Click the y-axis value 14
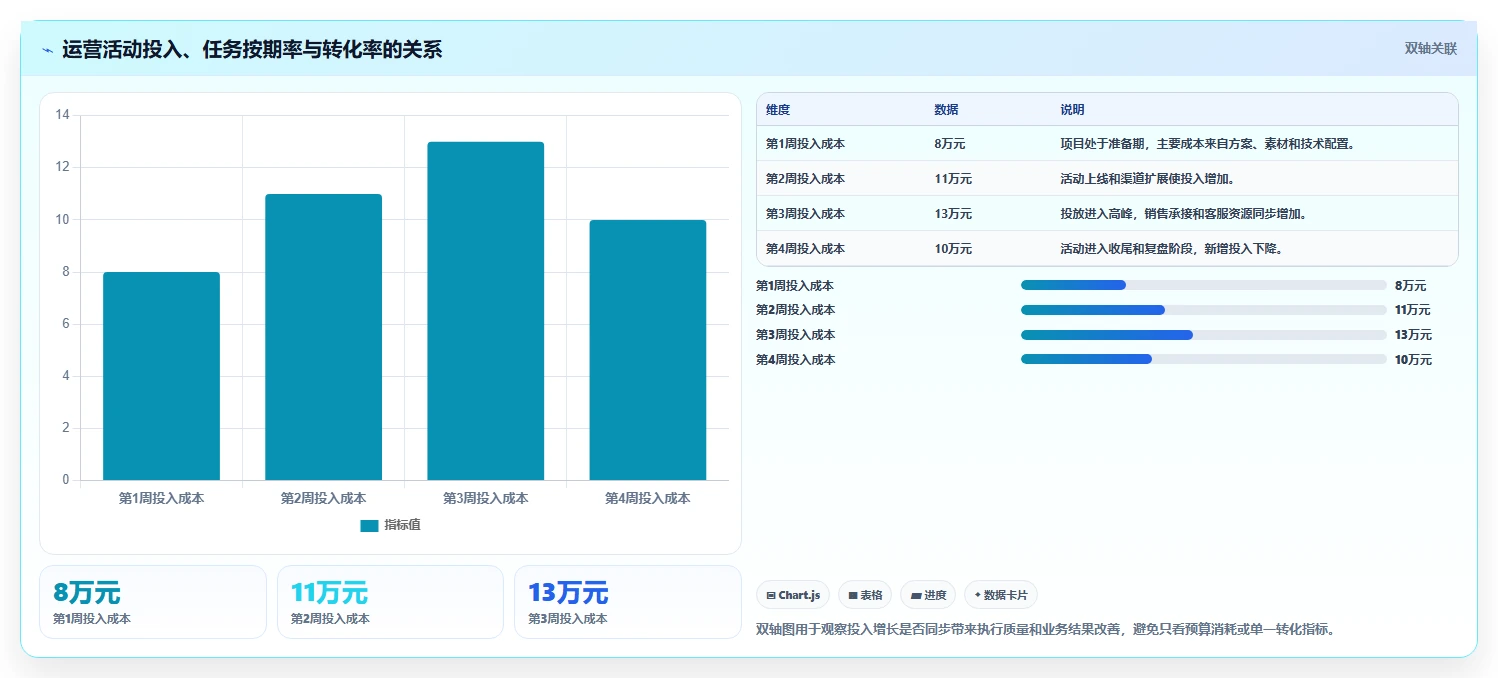 click(62, 115)
